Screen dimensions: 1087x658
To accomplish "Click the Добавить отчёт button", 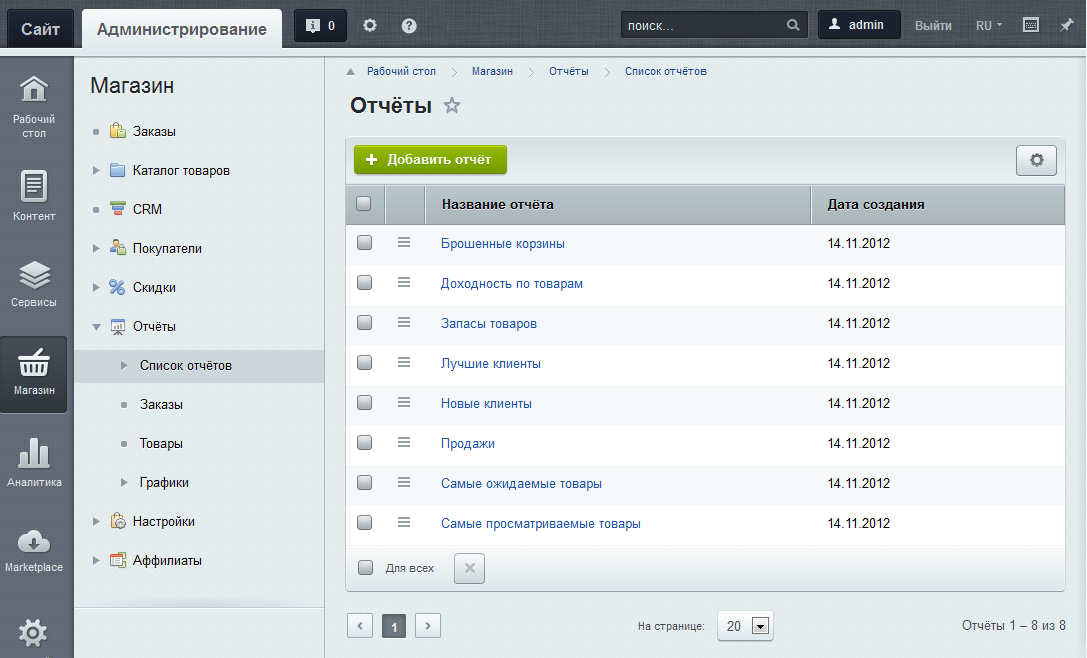I will pos(431,159).
